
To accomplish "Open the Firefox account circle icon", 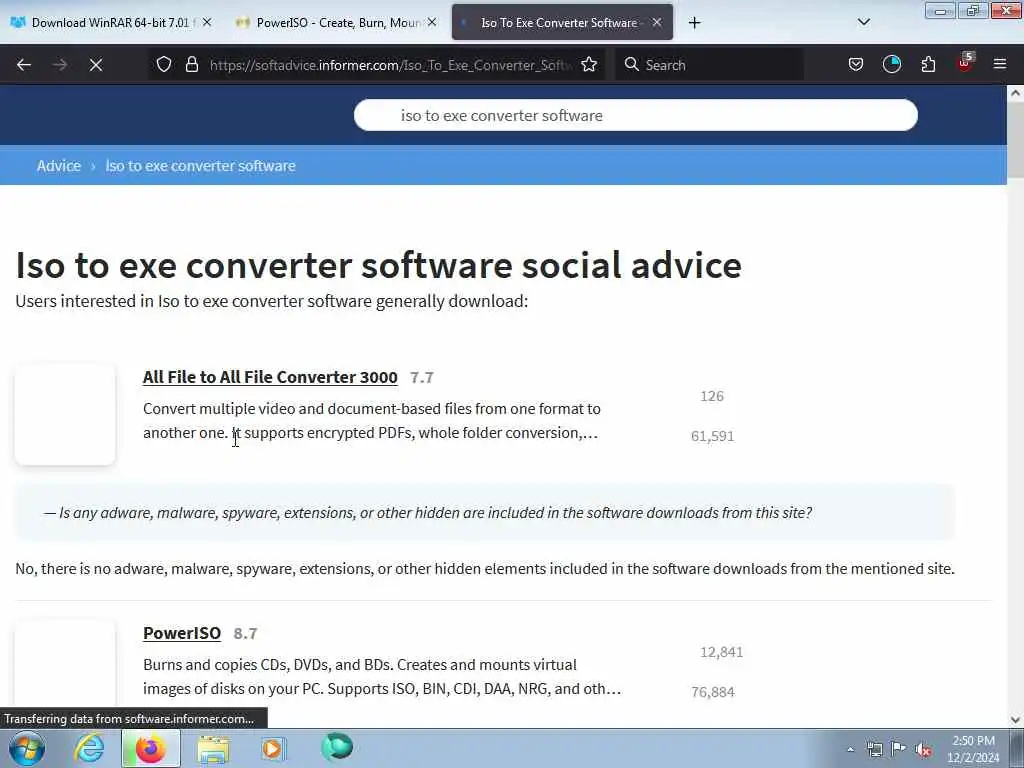I will (x=892, y=64).
